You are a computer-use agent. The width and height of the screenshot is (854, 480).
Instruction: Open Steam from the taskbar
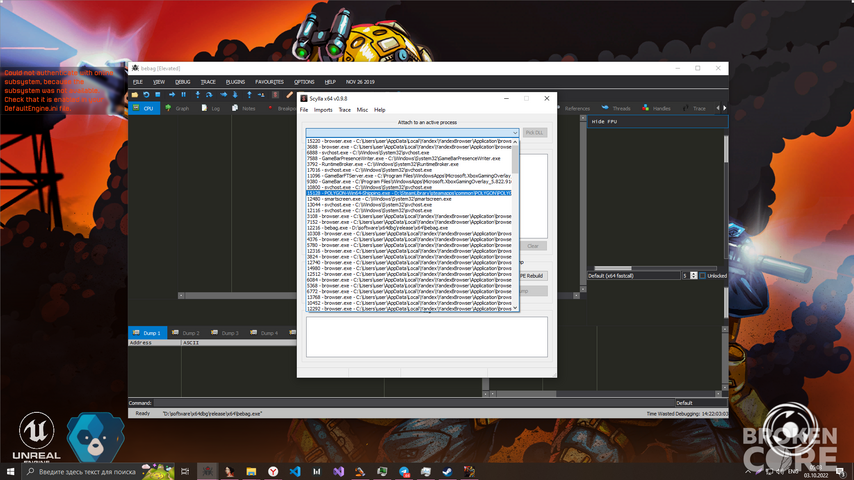[447, 472]
